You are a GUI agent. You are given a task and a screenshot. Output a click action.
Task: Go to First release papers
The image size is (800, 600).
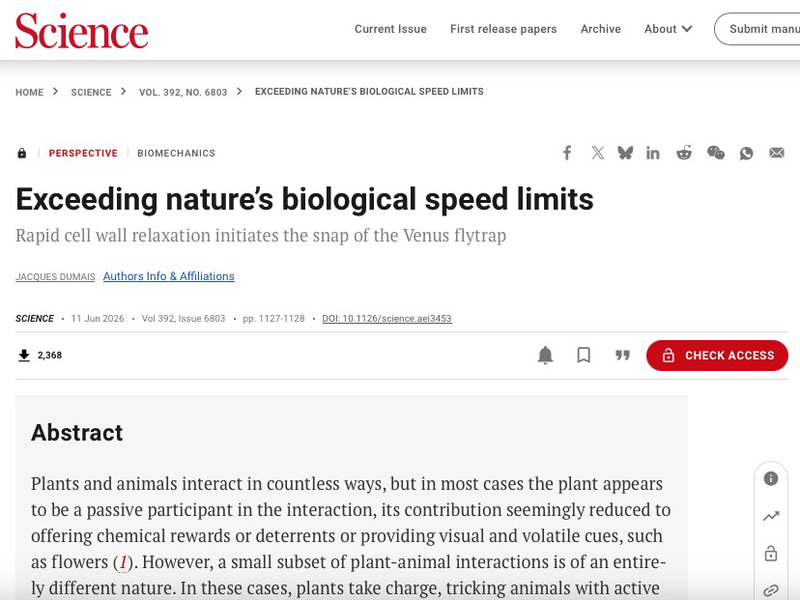point(503,29)
